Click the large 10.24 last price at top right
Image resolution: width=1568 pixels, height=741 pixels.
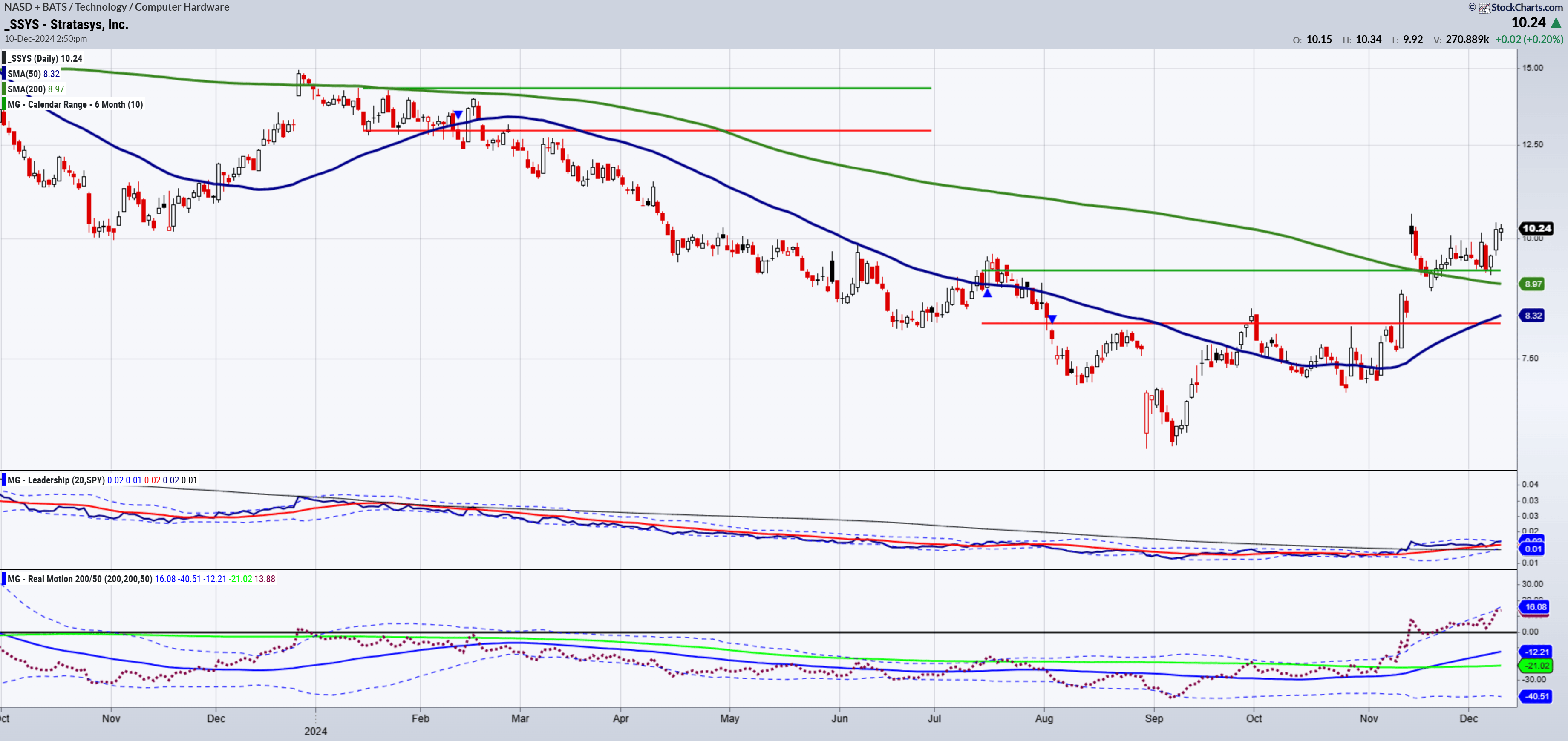click(x=1528, y=23)
